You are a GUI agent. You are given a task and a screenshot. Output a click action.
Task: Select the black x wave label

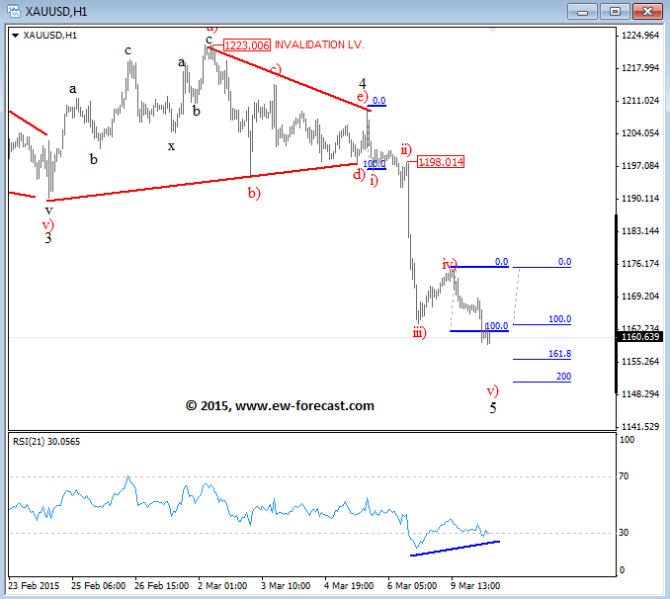[171, 147]
